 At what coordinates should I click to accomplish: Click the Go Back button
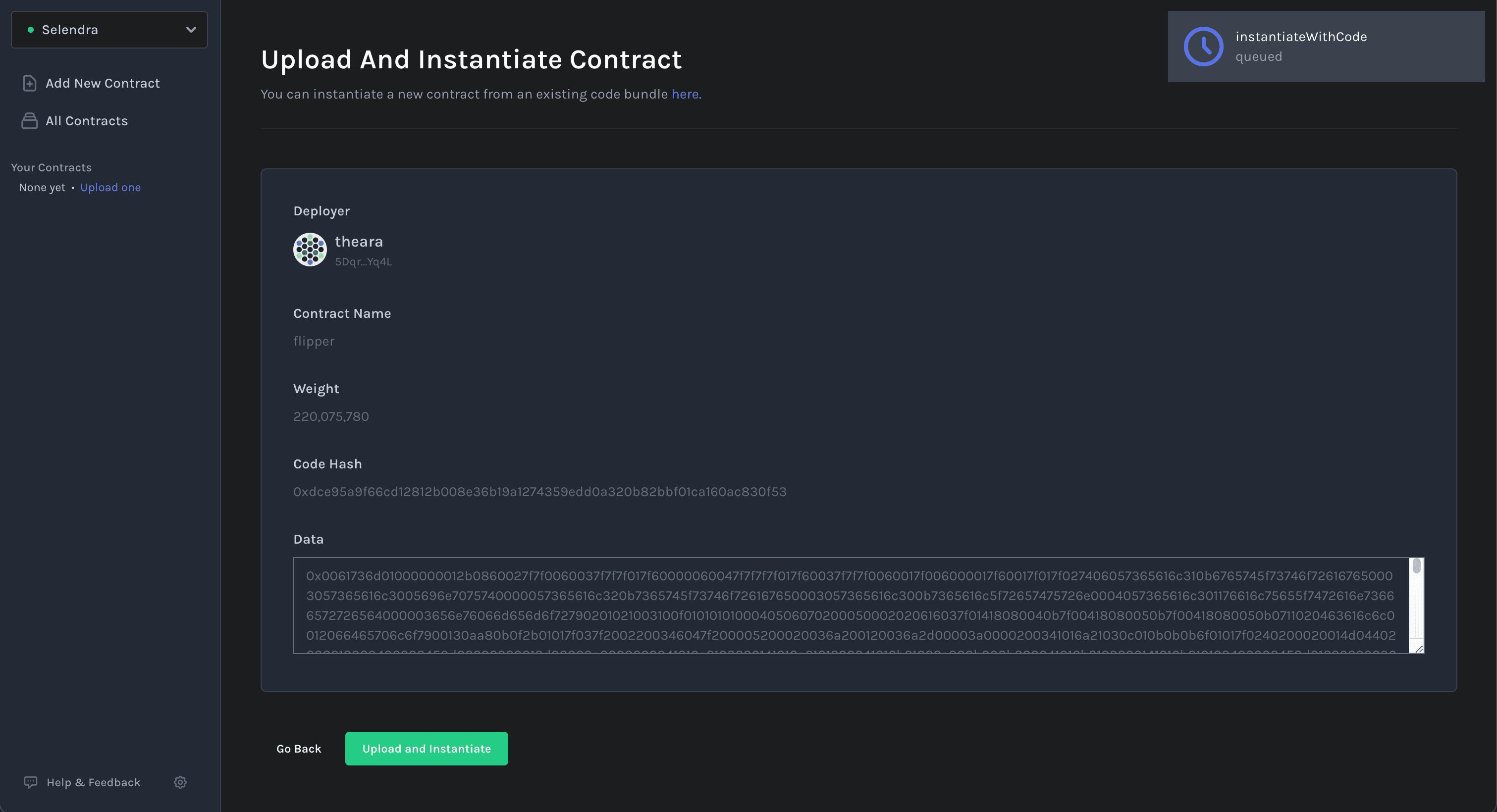click(x=299, y=748)
